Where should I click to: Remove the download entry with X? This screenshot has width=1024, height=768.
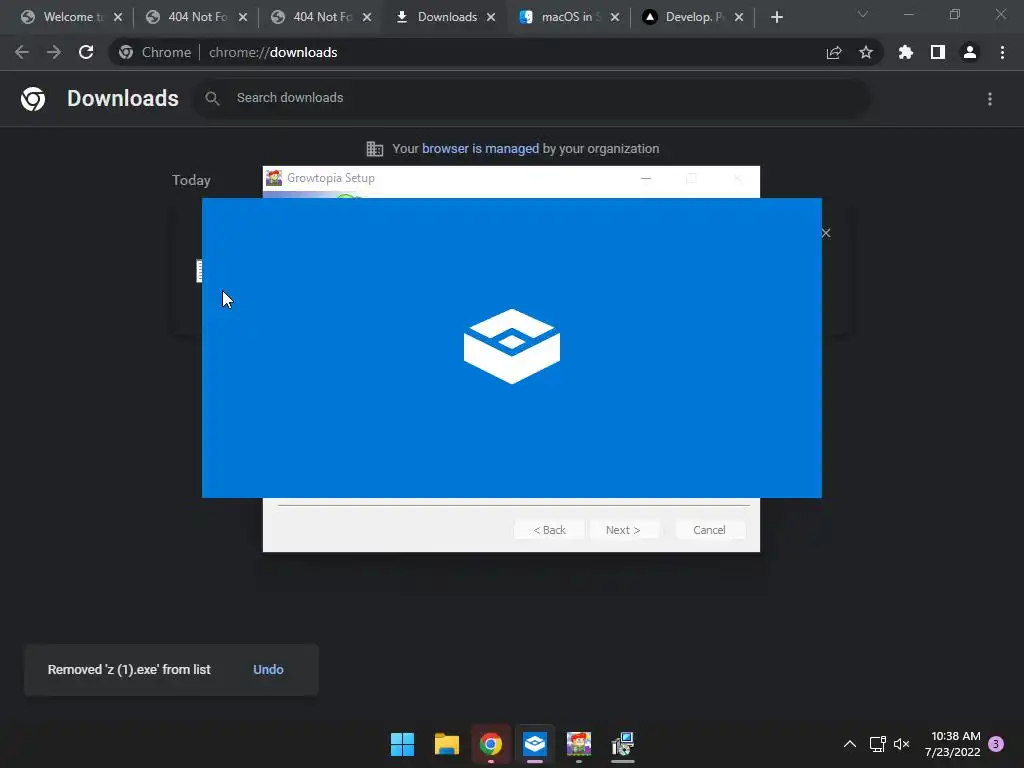pos(826,233)
